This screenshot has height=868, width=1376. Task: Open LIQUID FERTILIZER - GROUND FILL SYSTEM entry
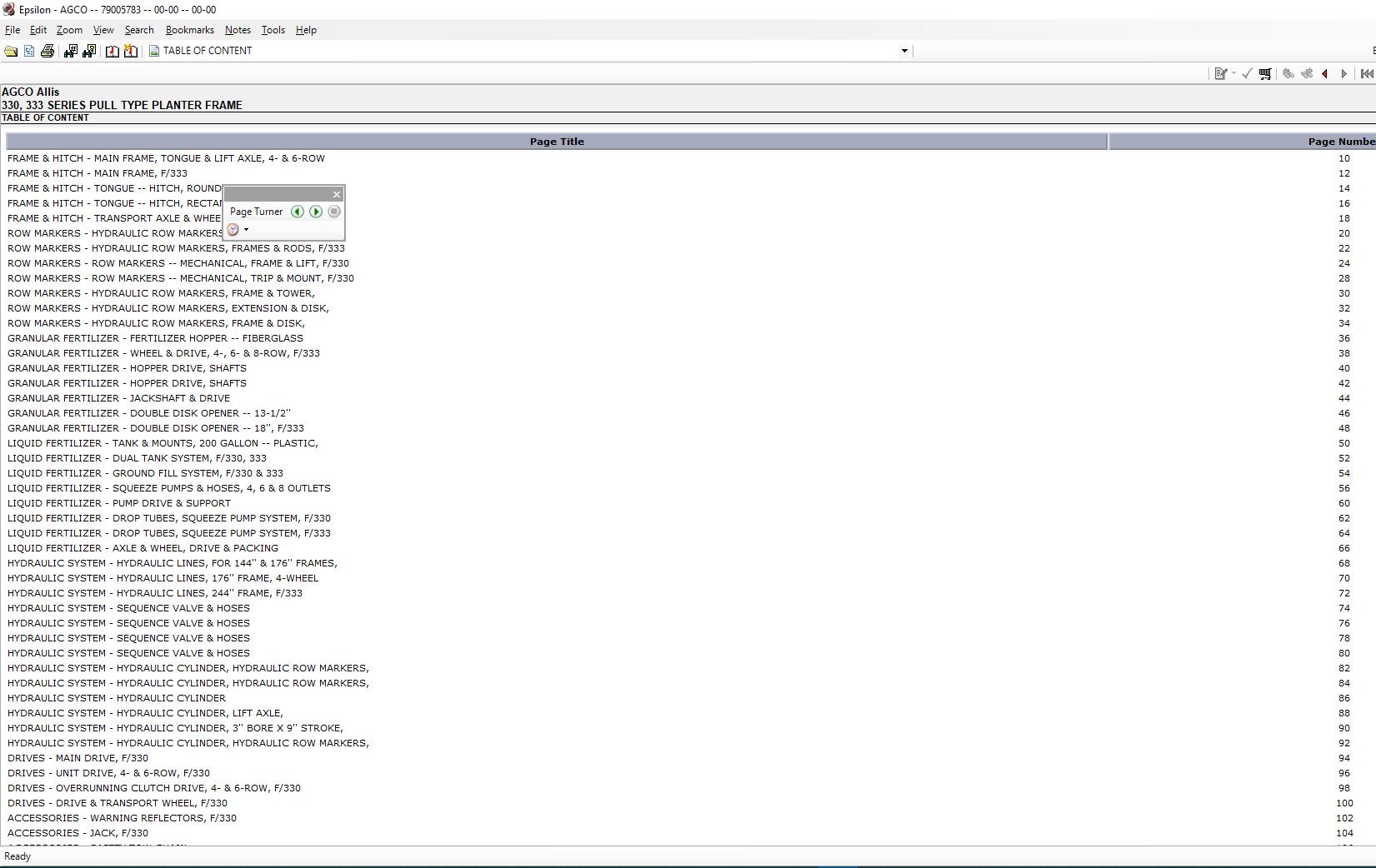click(x=145, y=473)
